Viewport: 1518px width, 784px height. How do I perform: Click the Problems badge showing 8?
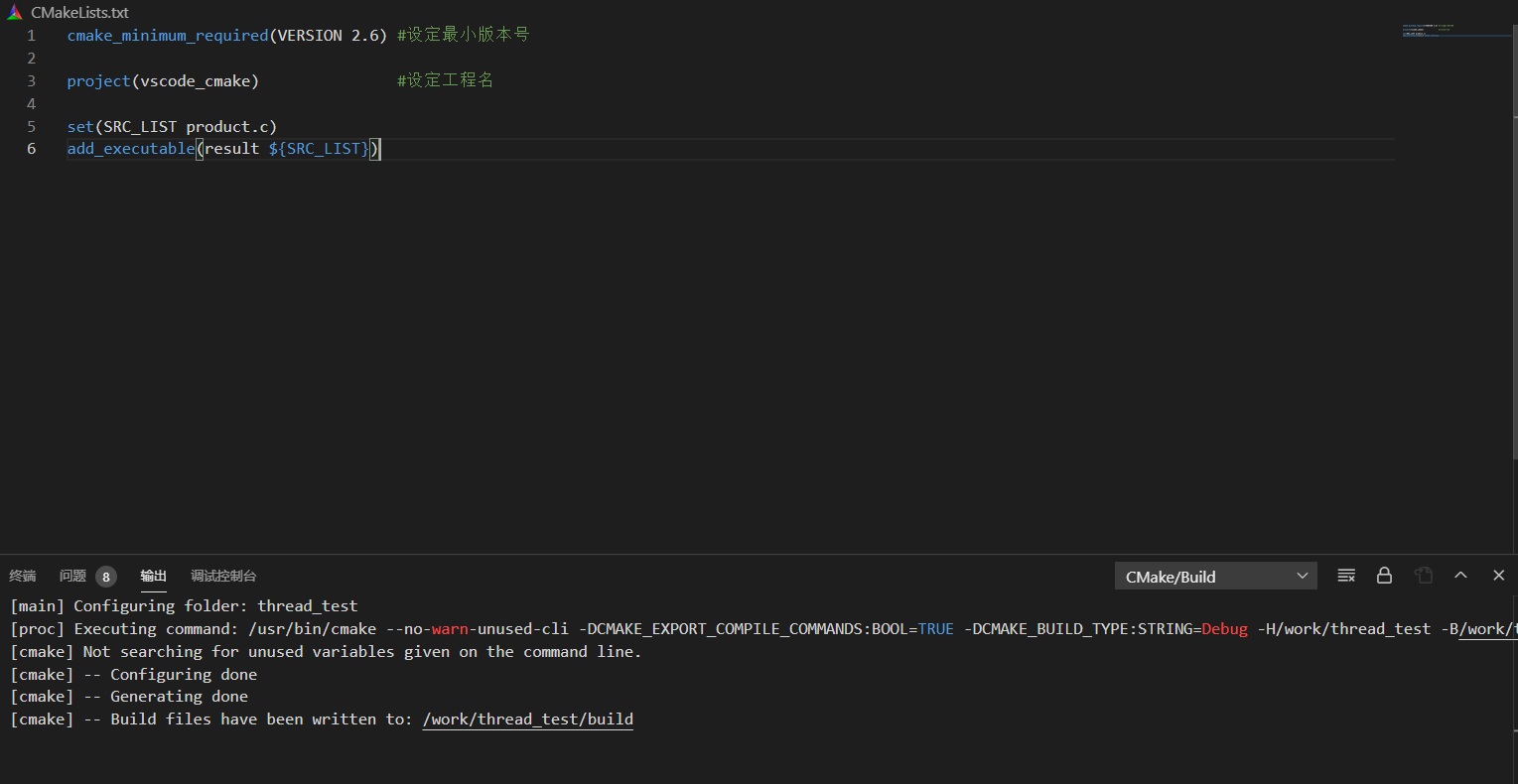pyautogui.click(x=107, y=576)
